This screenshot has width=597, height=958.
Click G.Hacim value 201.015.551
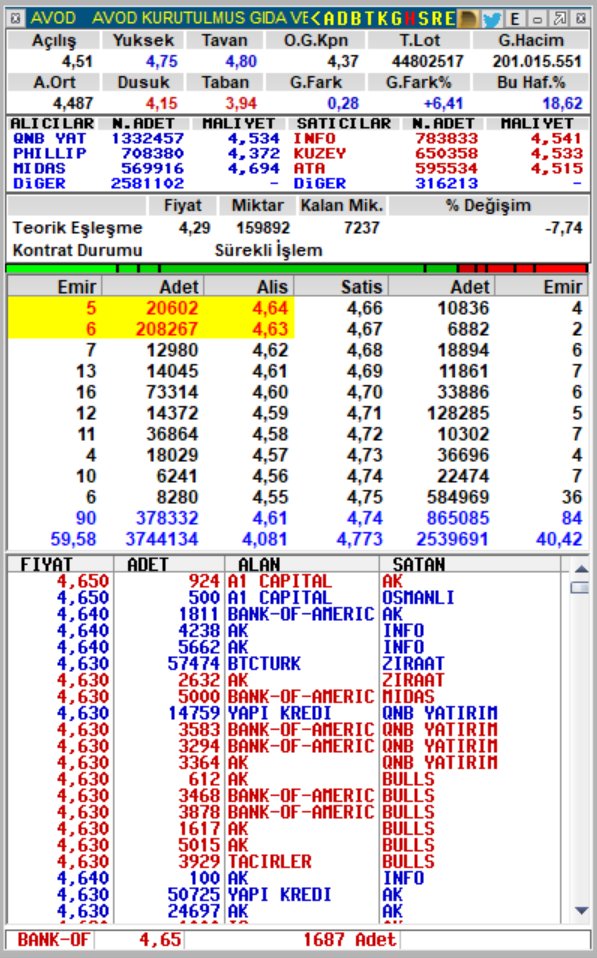(537, 62)
